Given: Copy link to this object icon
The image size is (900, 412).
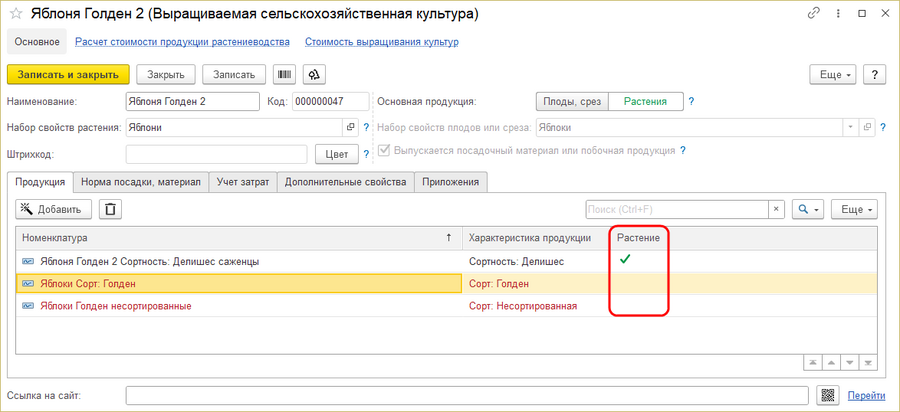Looking at the screenshot, I should 813,14.
